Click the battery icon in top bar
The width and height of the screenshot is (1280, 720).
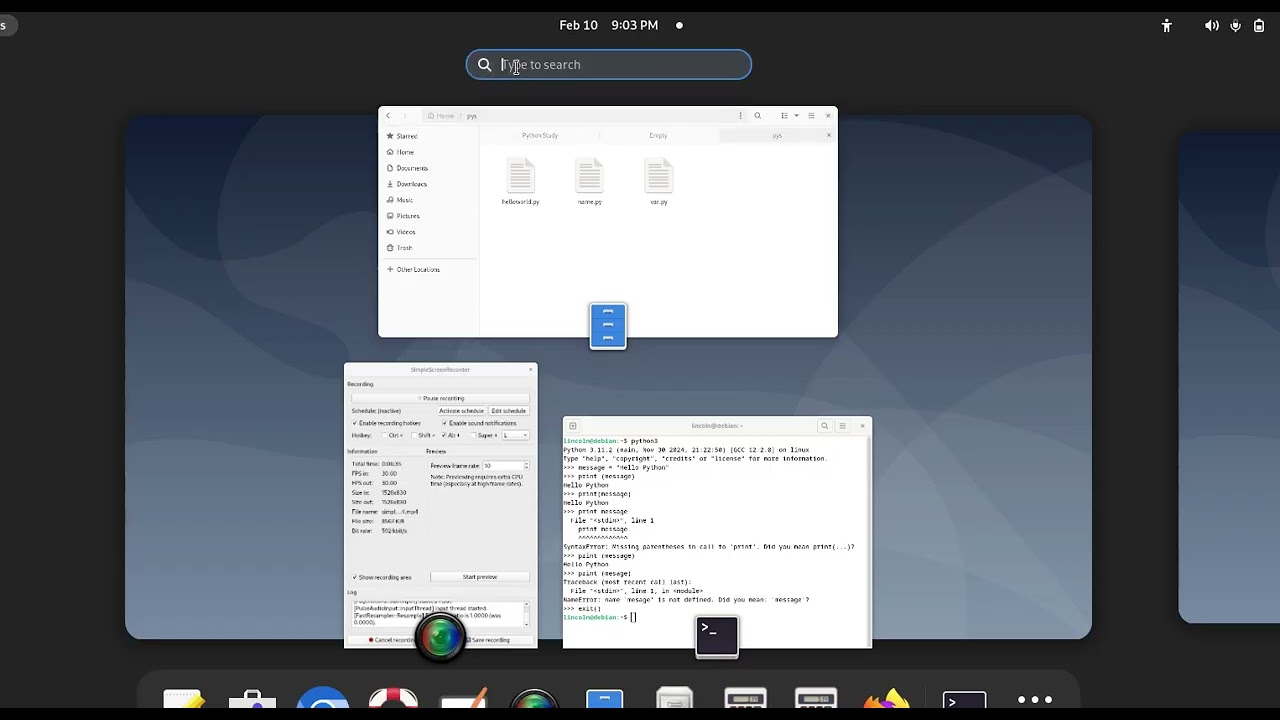coord(1259,26)
